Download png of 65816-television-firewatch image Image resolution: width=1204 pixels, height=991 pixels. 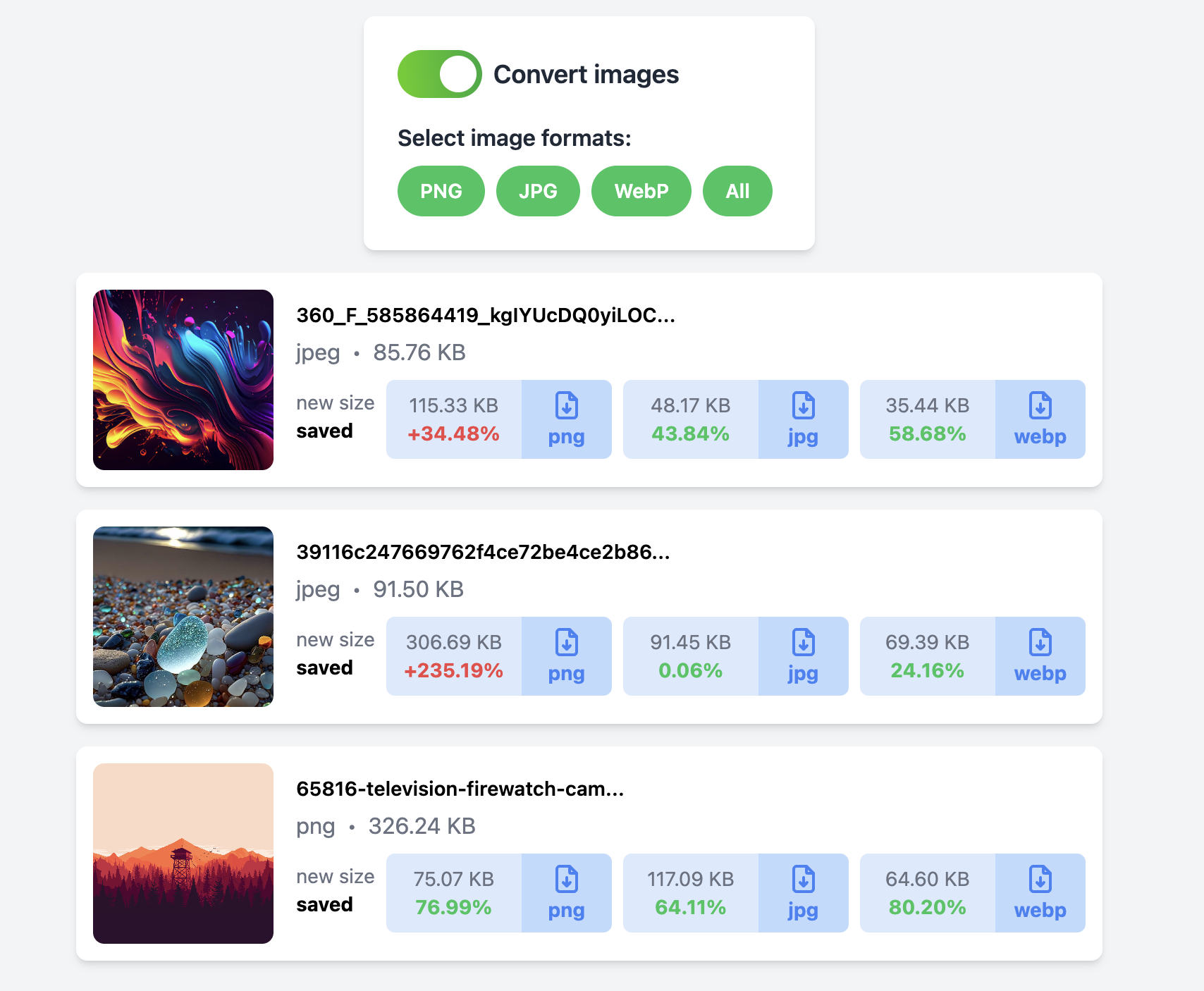[x=567, y=893]
